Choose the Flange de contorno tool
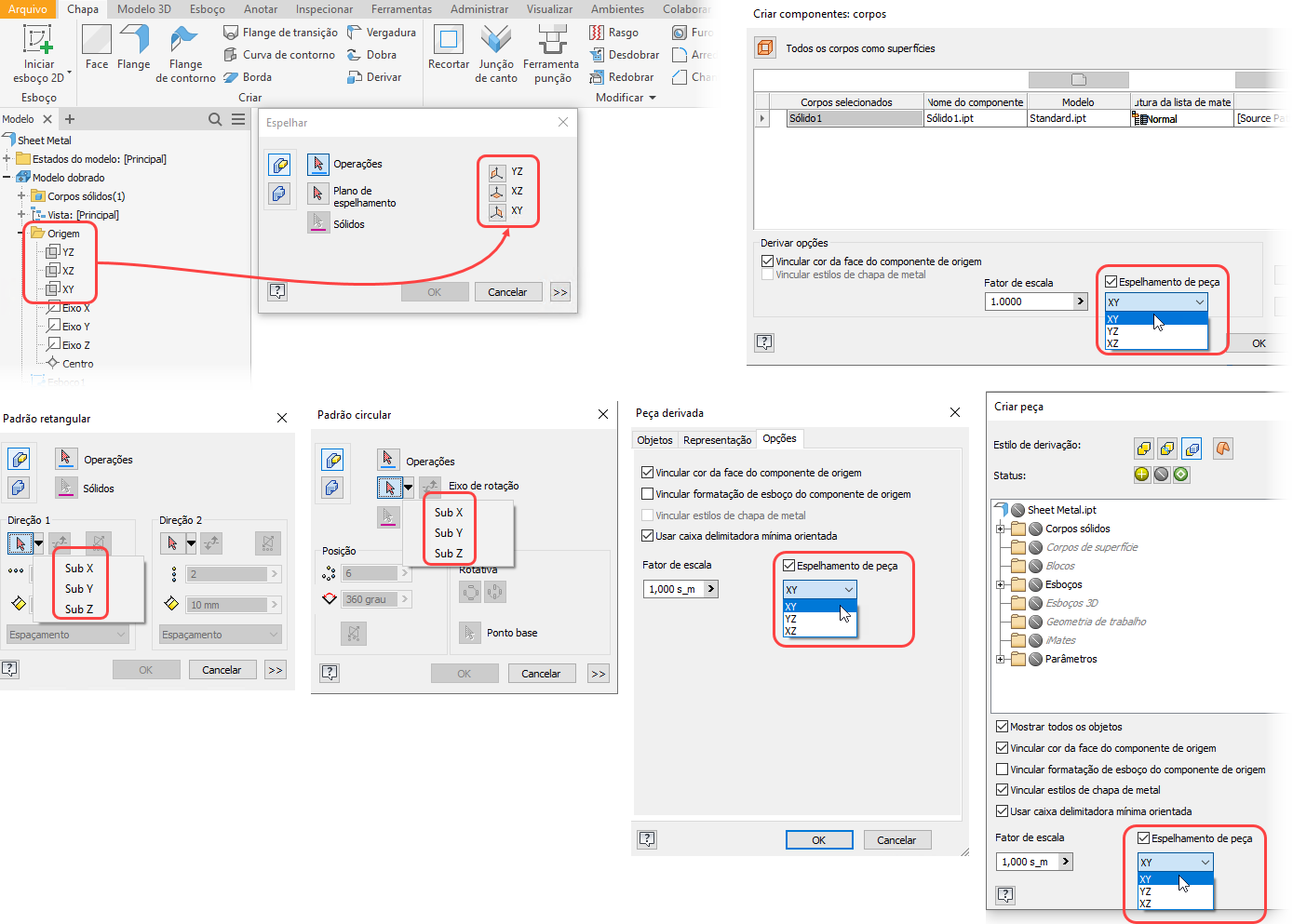Viewport: 1293px width, 924px height. pyautogui.click(x=185, y=54)
